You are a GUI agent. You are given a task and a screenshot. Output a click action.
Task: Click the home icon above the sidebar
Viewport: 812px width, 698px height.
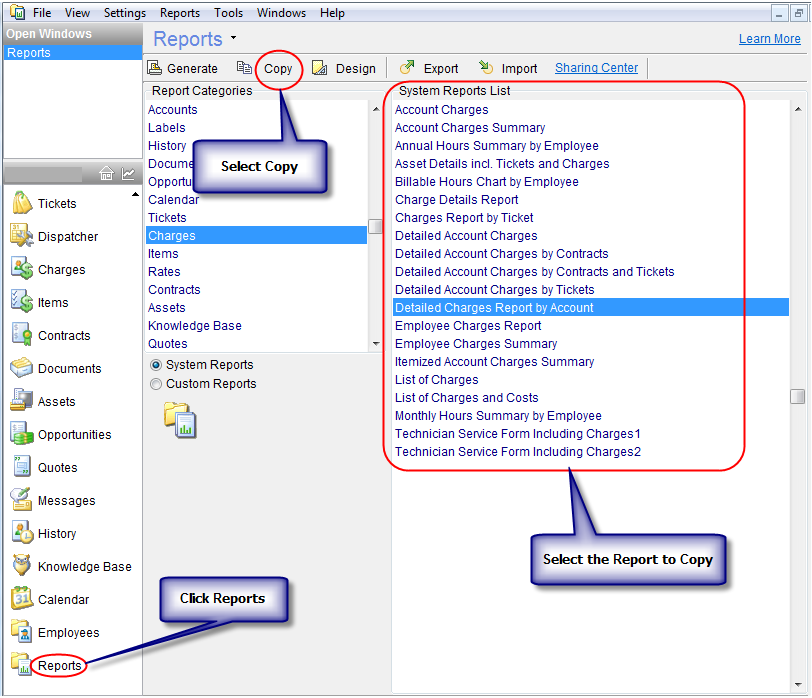107,174
